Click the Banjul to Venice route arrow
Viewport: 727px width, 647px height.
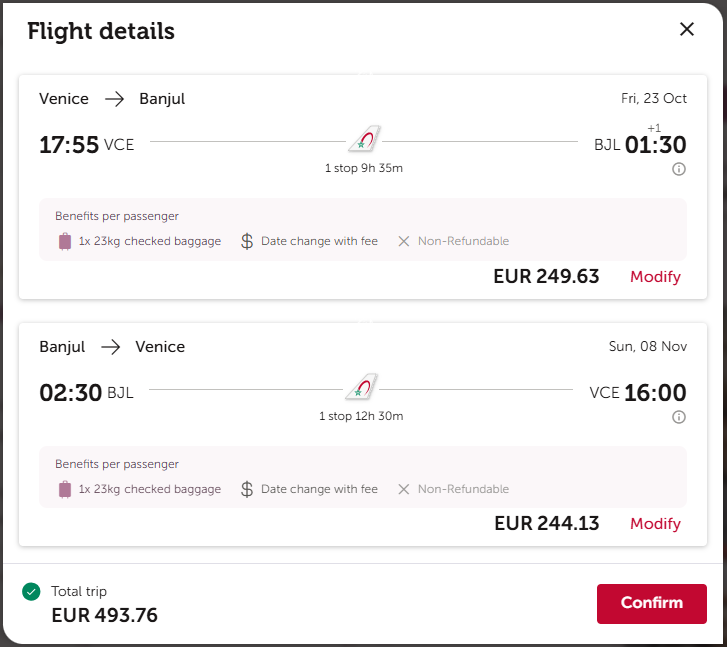[x=110, y=347]
